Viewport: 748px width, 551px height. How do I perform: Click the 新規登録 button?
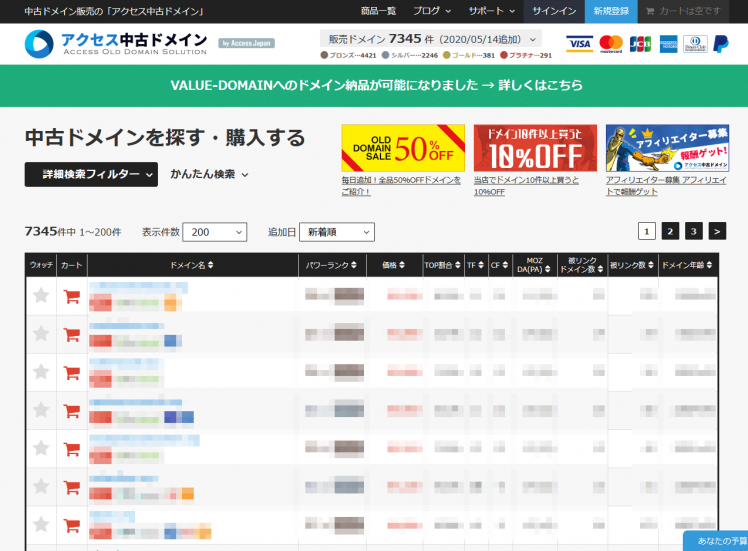(x=611, y=11)
